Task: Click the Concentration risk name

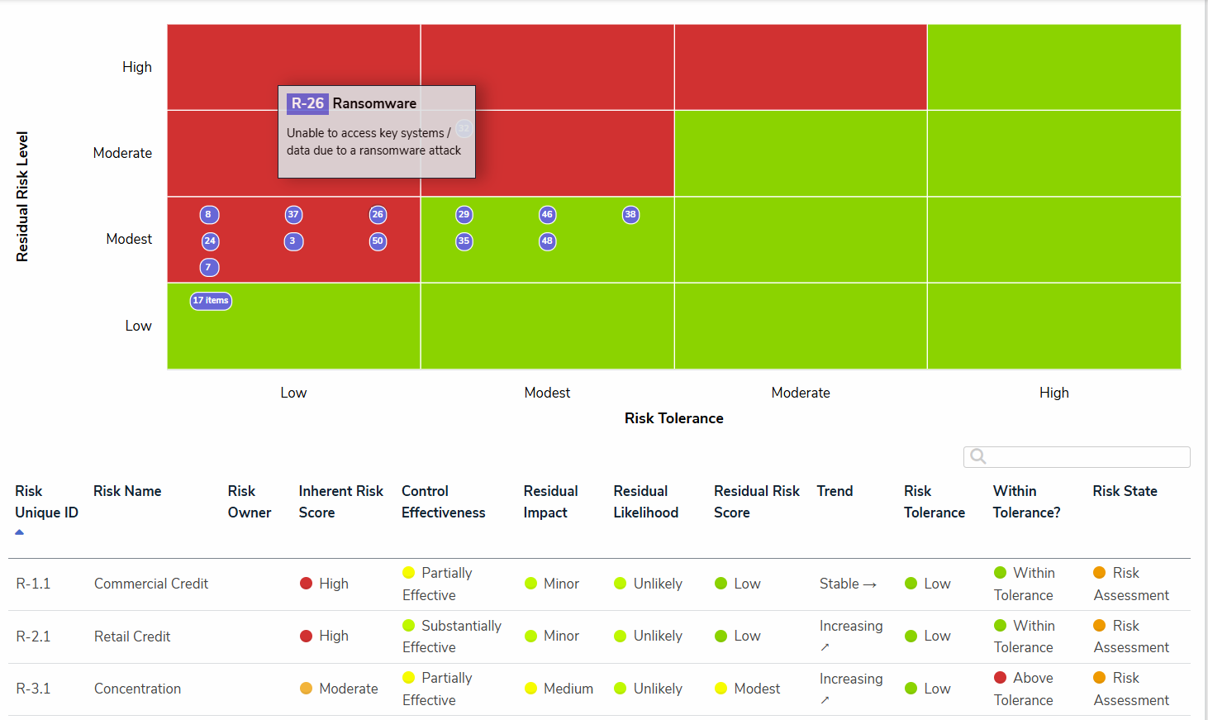Action: 137,689
